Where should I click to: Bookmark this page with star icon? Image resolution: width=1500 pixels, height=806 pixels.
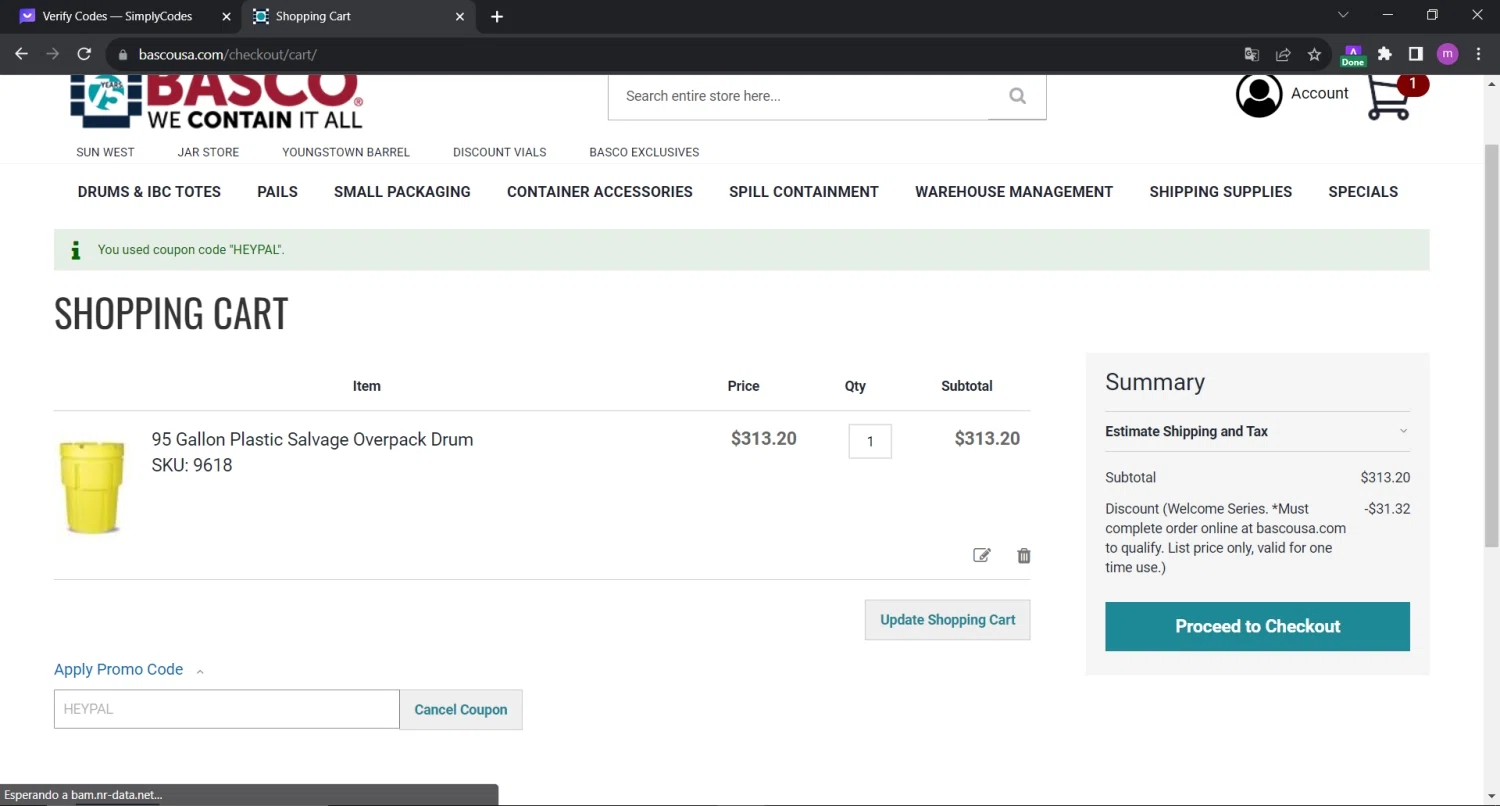(1314, 54)
